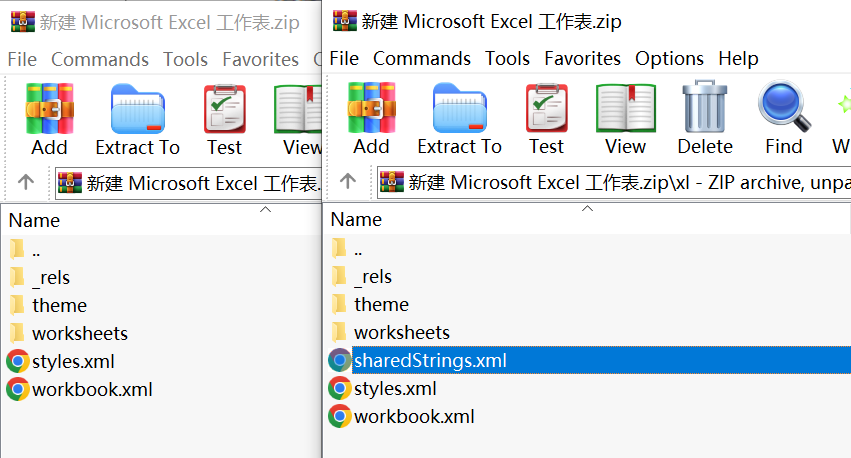The height and width of the screenshot is (458, 851).
Task: Open the Options menu
Action: (669, 58)
